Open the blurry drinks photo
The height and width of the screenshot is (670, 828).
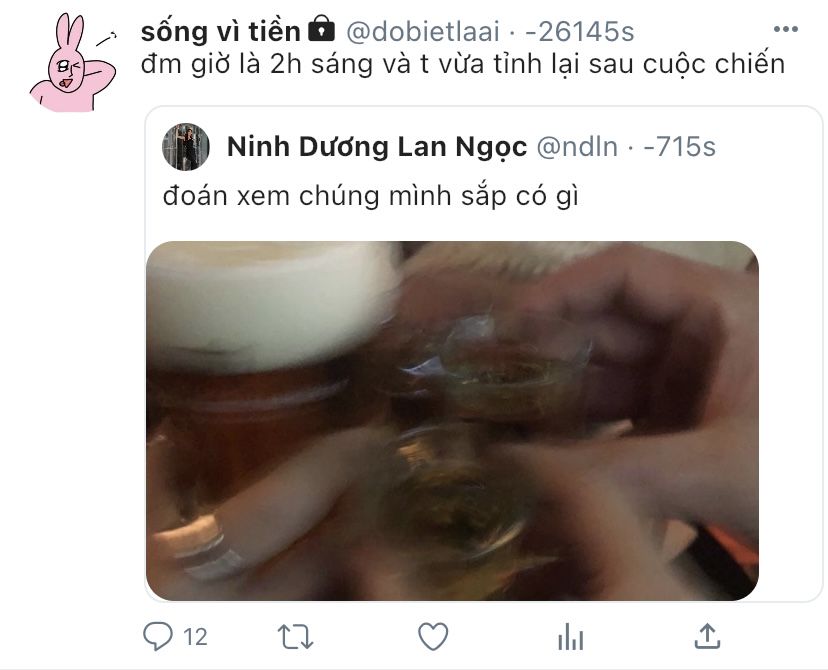click(x=453, y=421)
